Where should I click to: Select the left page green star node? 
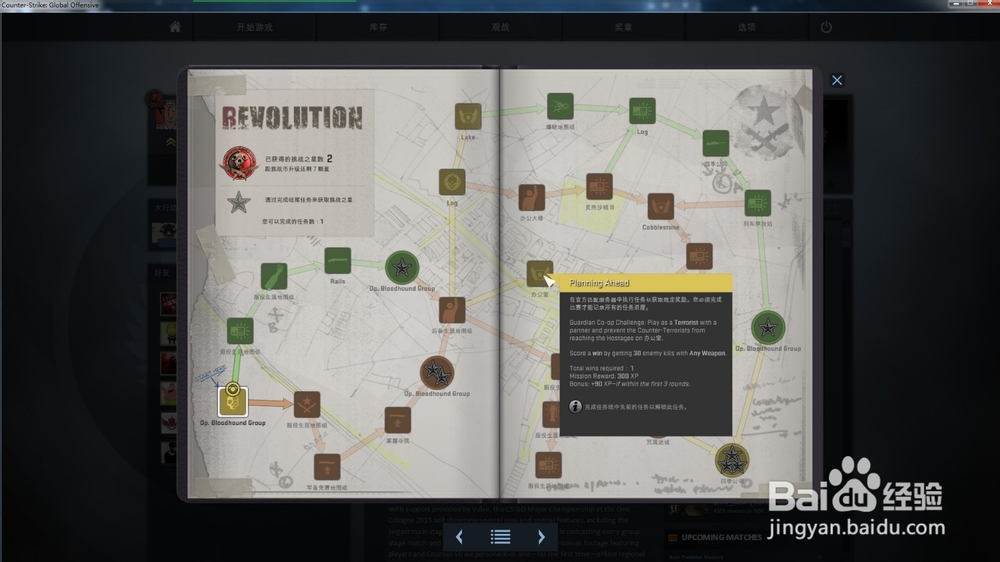tap(402, 268)
